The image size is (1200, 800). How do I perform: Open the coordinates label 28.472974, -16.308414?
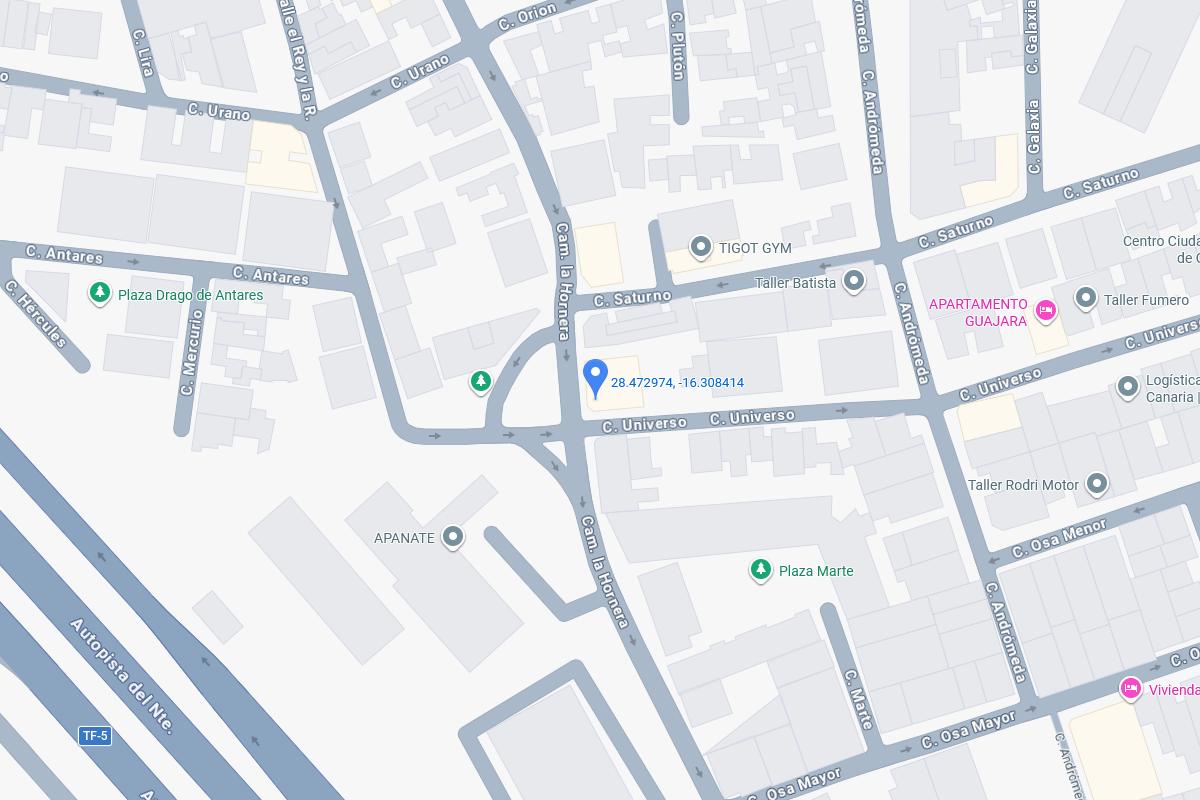click(677, 383)
